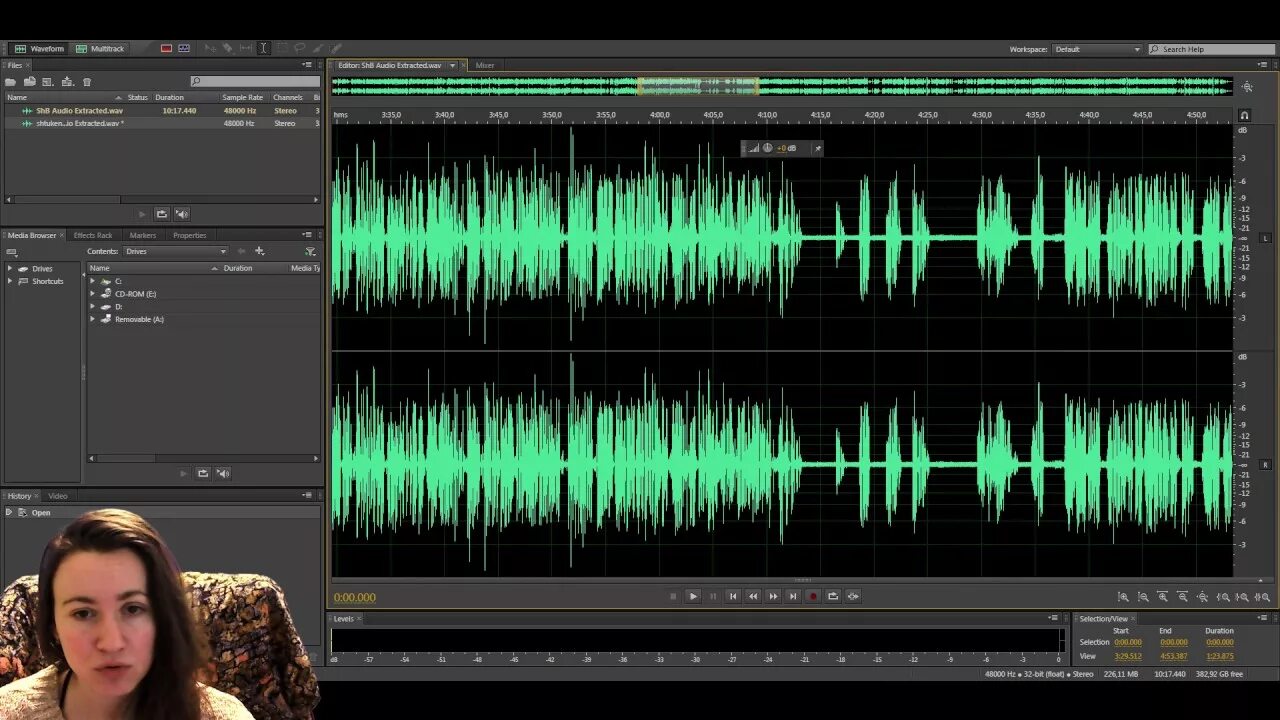This screenshot has width=1280, height=720.
Task: Open Editor file selector dropdown arrow
Action: 452,66
